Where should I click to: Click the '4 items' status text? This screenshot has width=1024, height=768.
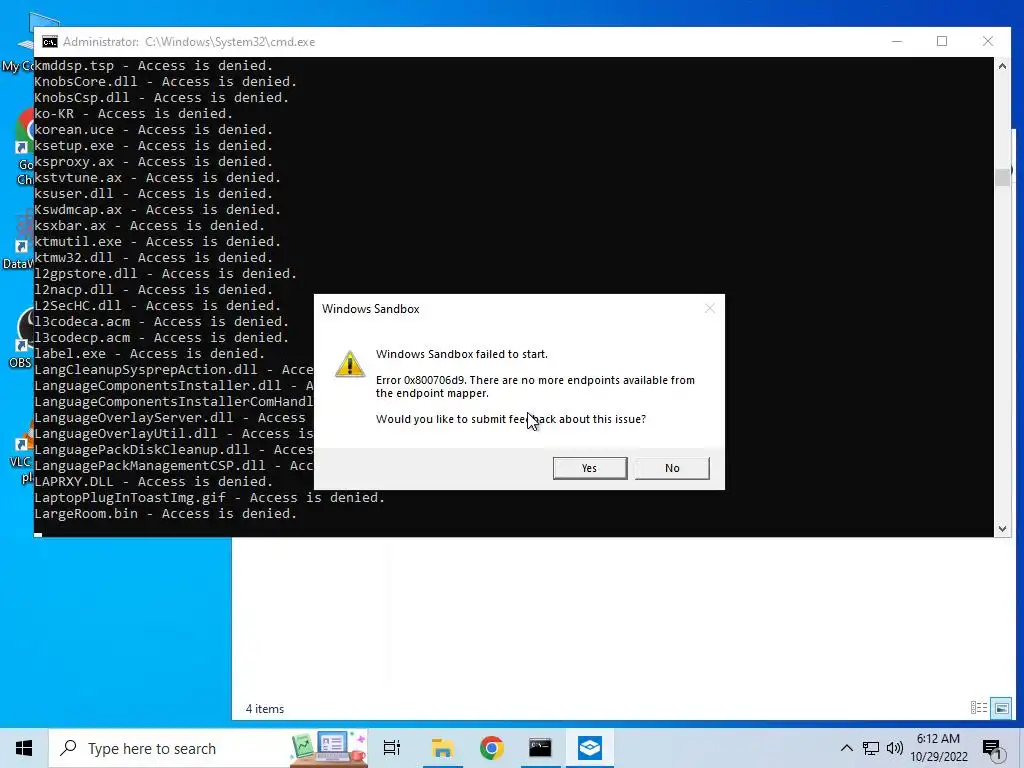coord(264,709)
